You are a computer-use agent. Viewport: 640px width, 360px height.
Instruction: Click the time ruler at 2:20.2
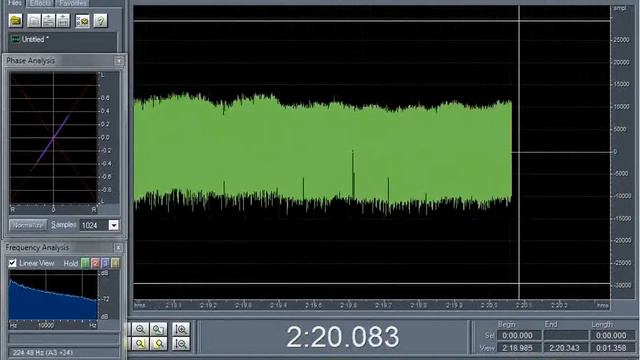coord(559,305)
